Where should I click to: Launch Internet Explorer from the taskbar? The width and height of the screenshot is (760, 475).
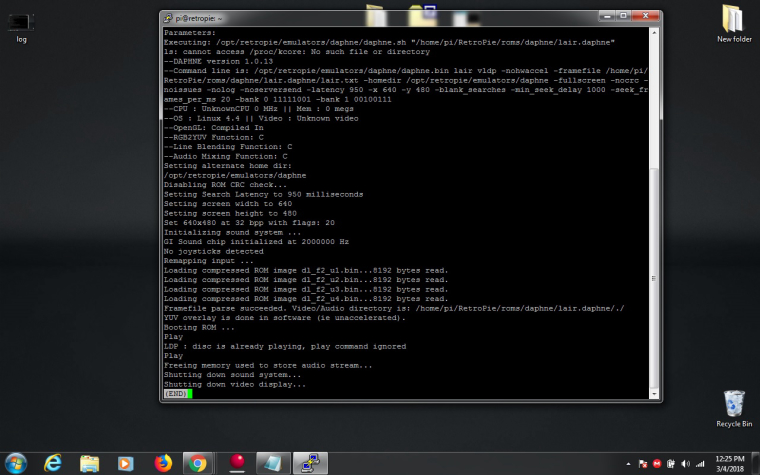point(53,462)
